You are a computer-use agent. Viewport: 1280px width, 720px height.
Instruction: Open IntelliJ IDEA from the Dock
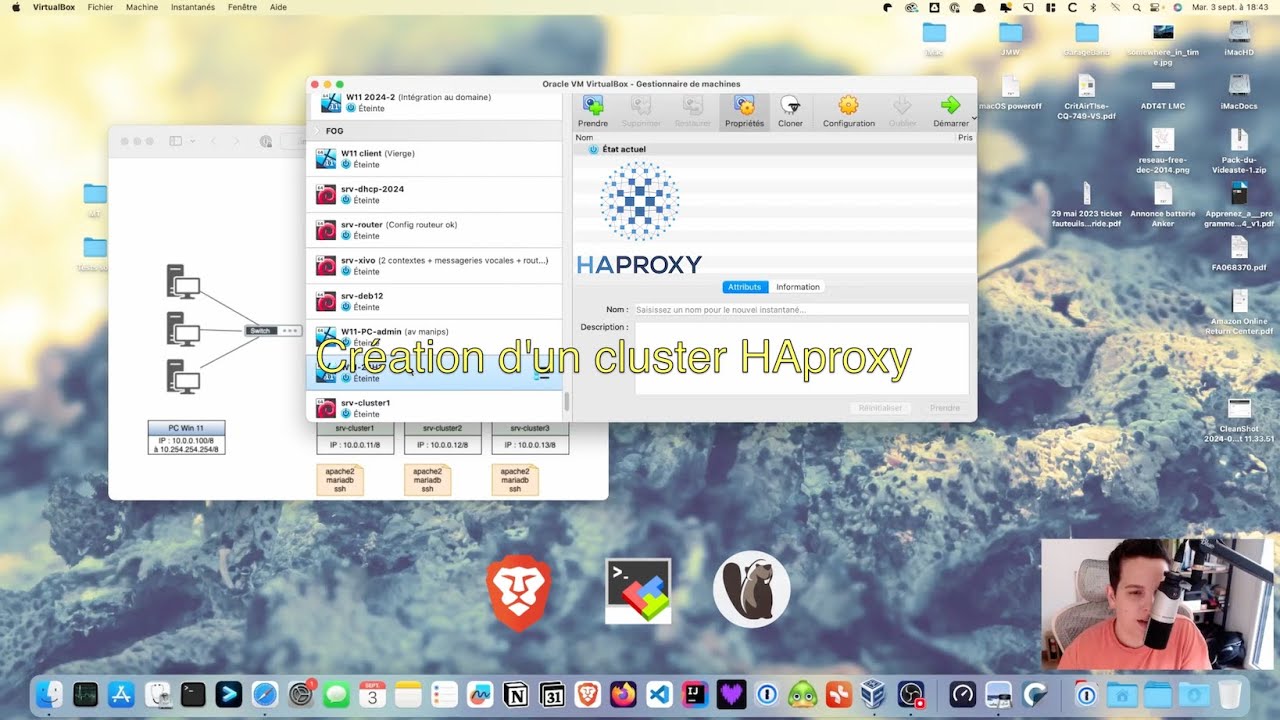(695, 693)
